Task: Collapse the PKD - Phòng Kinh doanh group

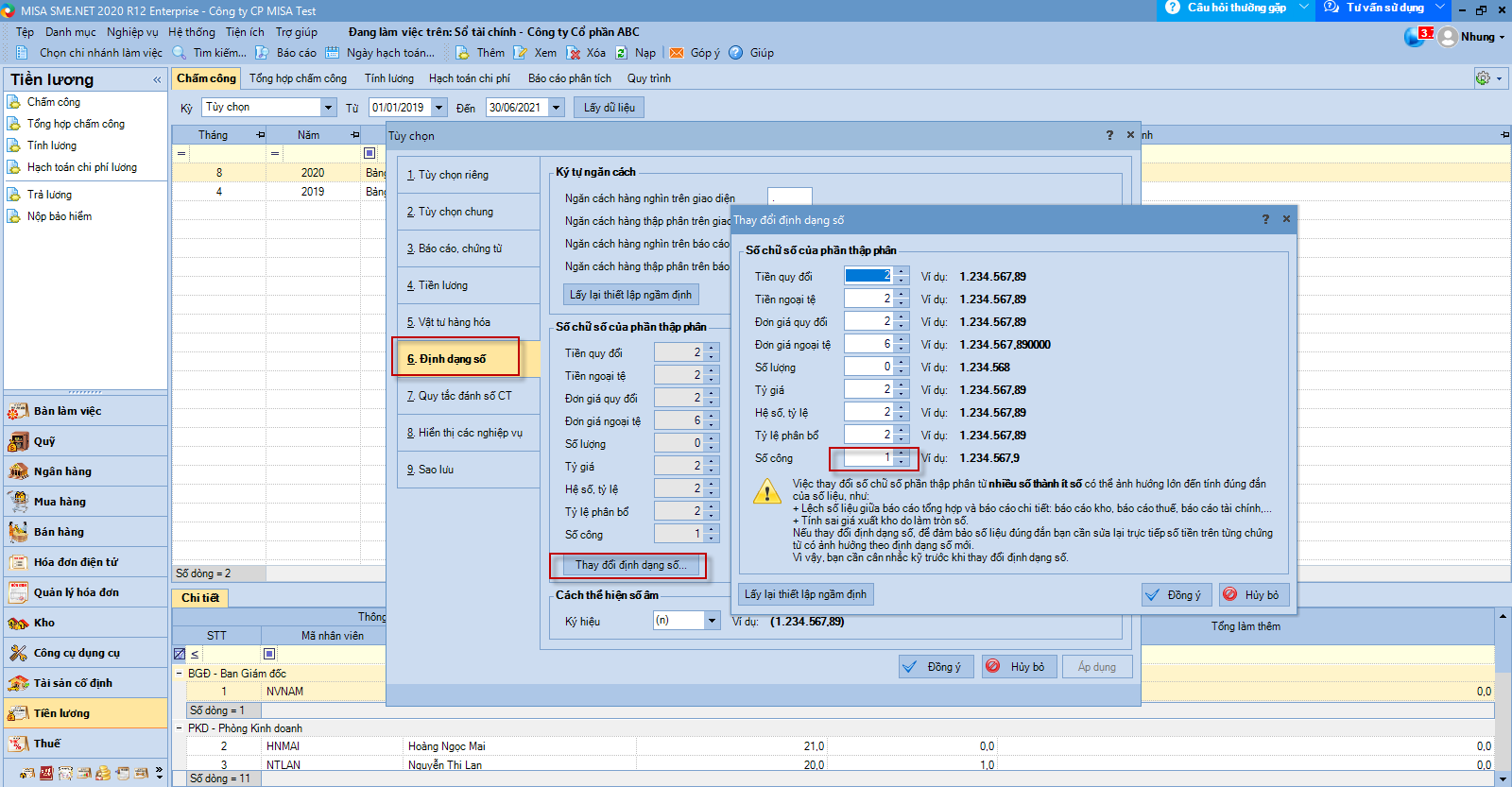Action: pyautogui.click(x=180, y=728)
